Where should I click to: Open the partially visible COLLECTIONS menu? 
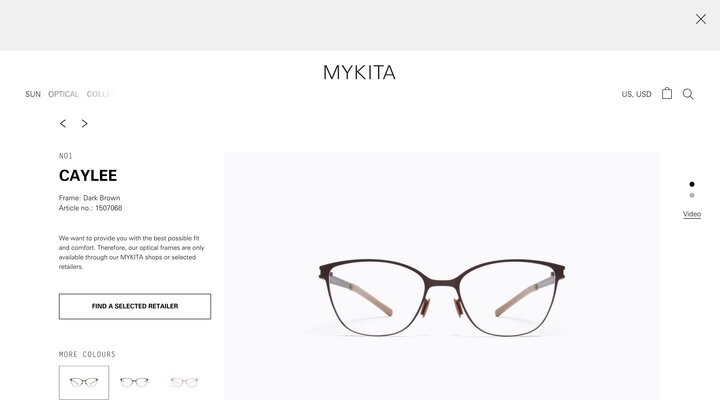(100, 94)
